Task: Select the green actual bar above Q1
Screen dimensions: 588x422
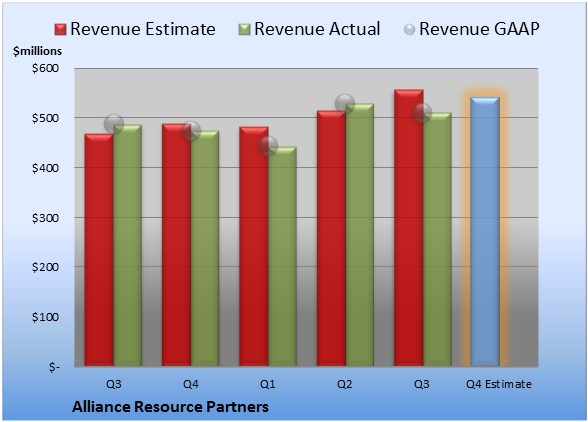Action: pos(282,256)
